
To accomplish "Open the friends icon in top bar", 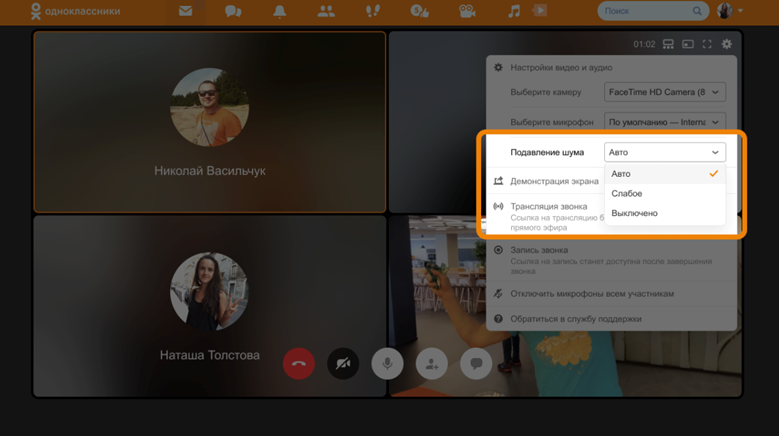I will tap(326, 11).
